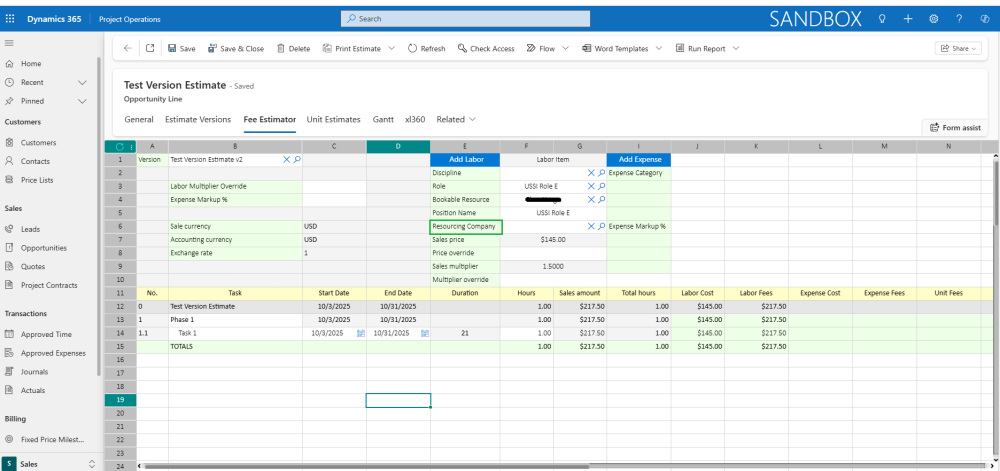
Task: Click the lookup magnifier in the Role row
Action: [601, 186]
